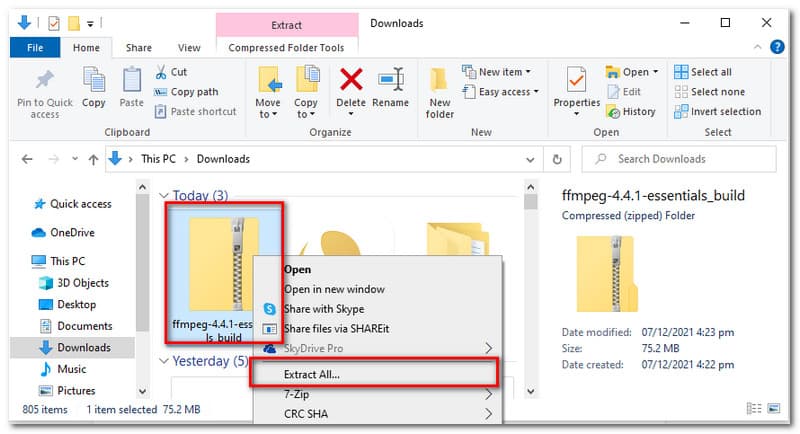Expand the address bar history dropdown
This screenshot has height=434, width=800.
point(530,160)
